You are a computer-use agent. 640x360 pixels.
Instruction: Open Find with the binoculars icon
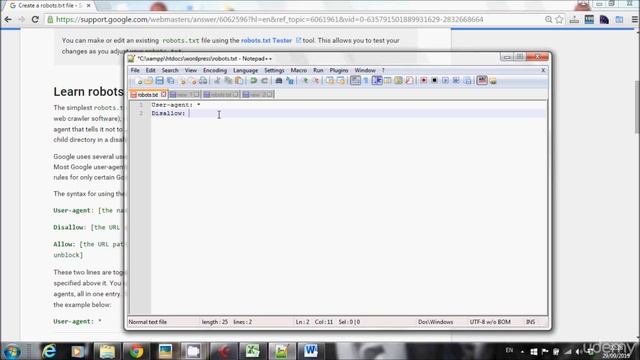(279, 81)
